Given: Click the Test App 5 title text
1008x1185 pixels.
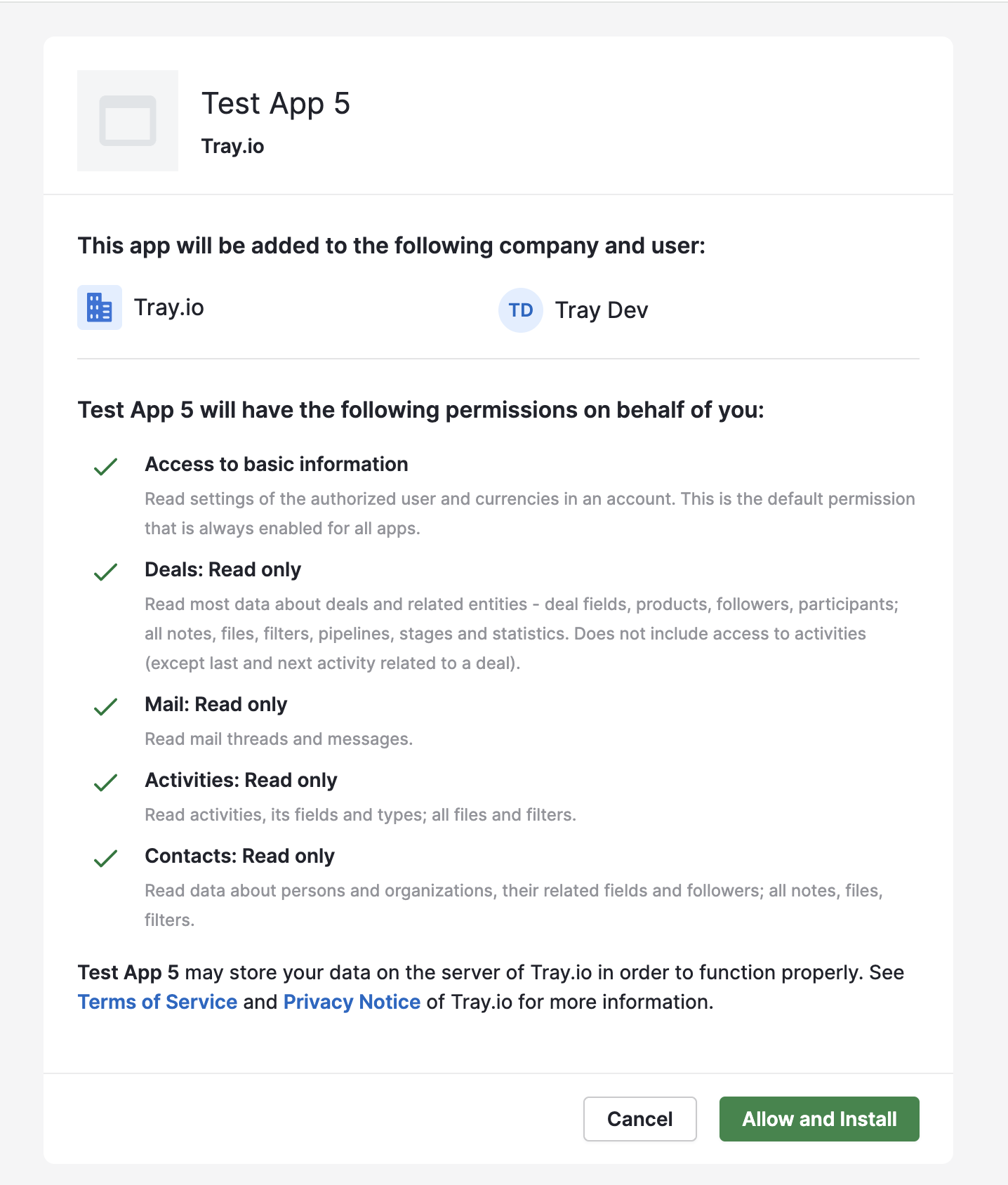Looking at the screenshot, I should click(277, 102).
